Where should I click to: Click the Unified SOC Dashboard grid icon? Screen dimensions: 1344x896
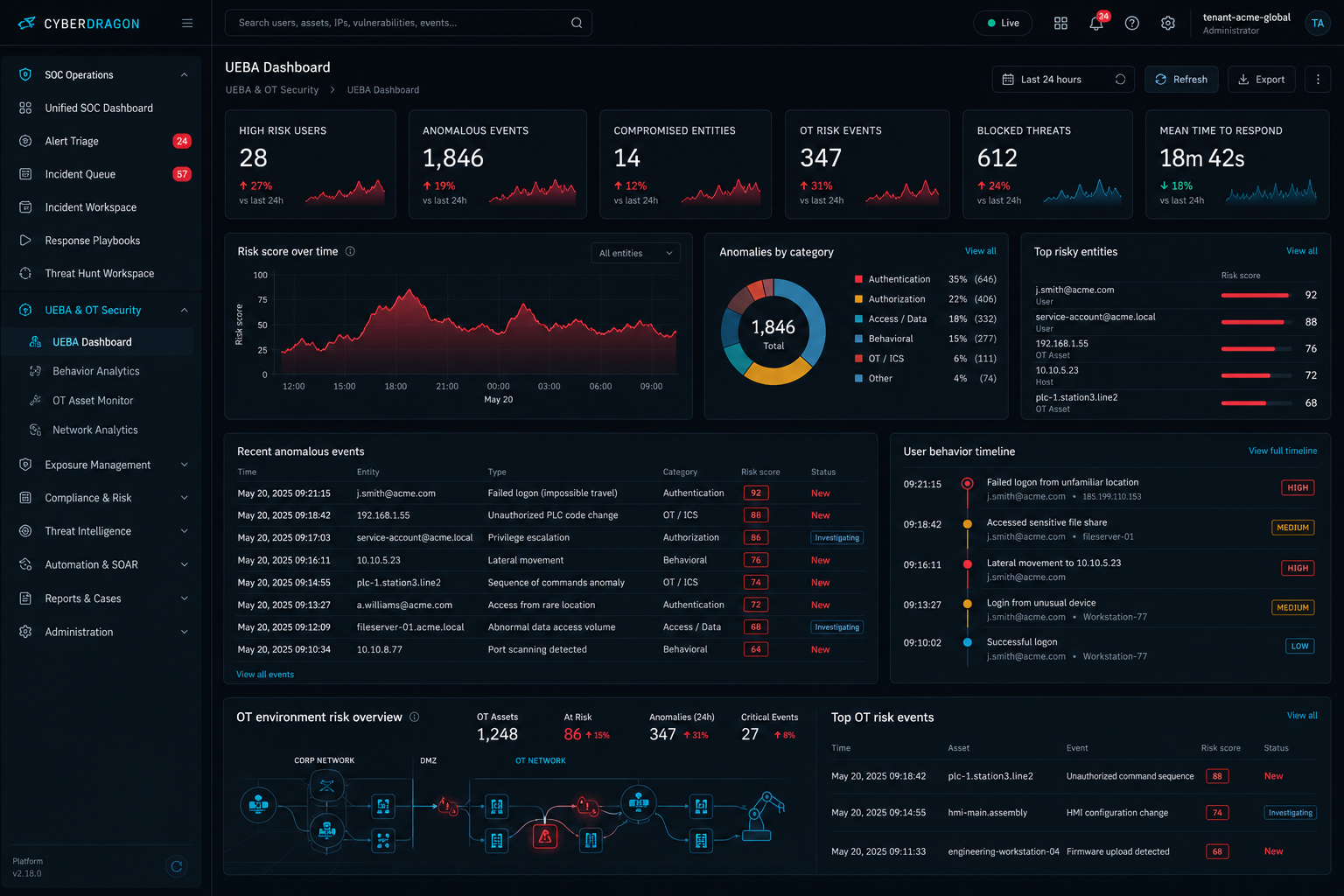pyautogui.click(x=25, y=108)
